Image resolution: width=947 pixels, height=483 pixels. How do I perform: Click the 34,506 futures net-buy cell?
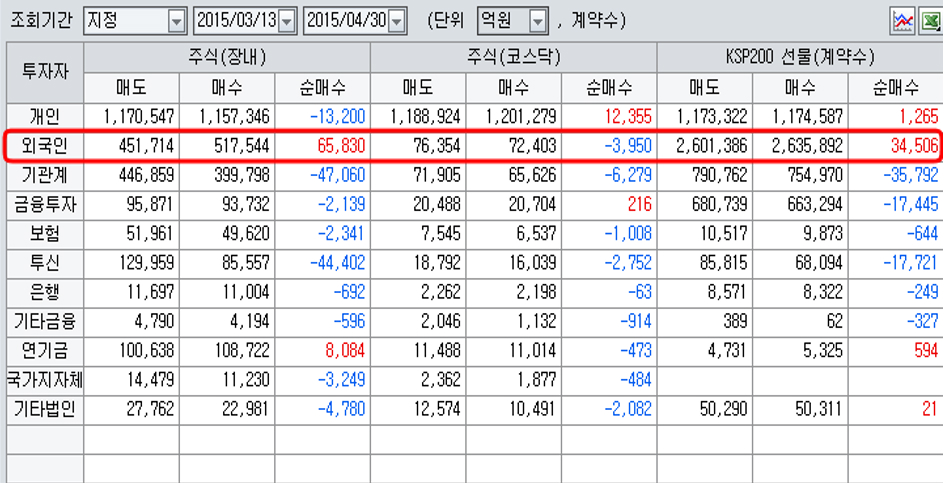(x=896, y=146)
